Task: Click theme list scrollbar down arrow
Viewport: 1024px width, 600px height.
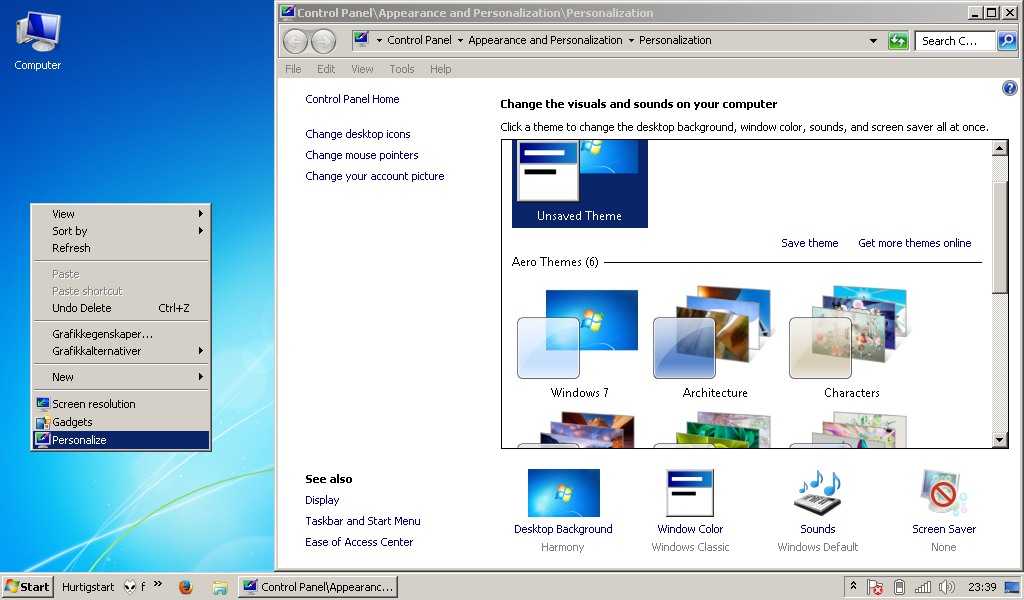Action: [1000, 440]
